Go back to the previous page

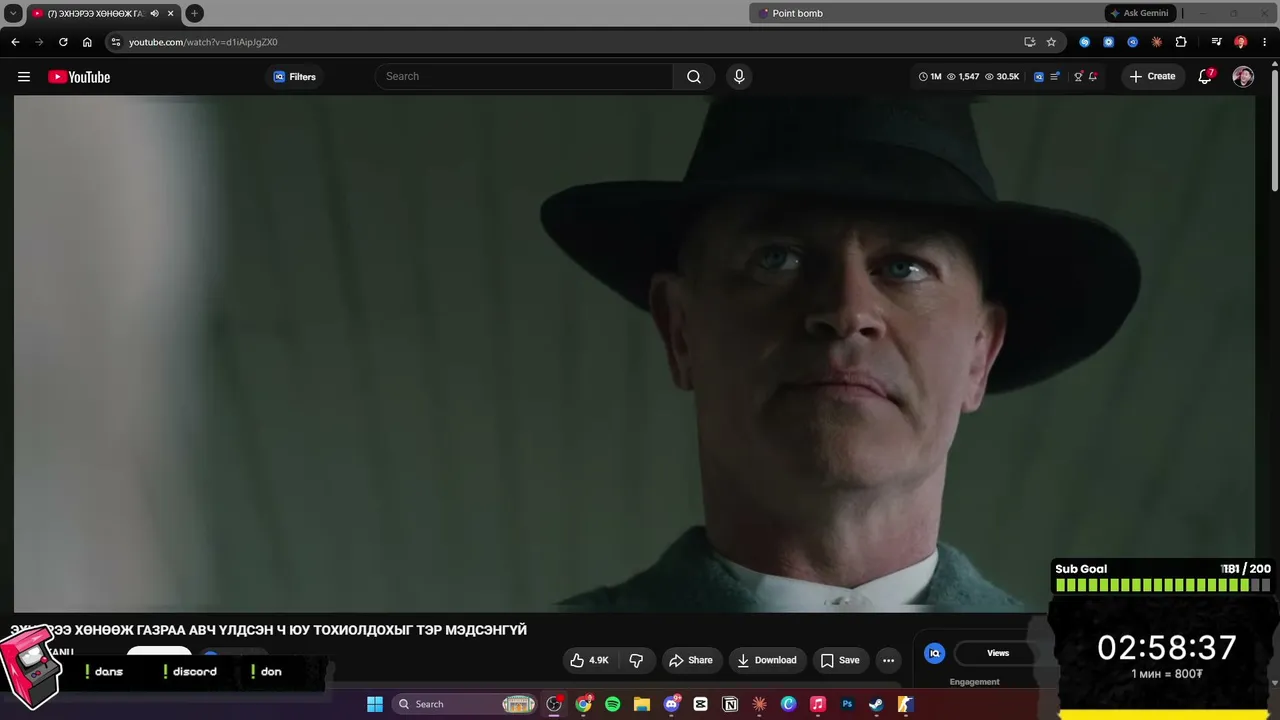15,42
